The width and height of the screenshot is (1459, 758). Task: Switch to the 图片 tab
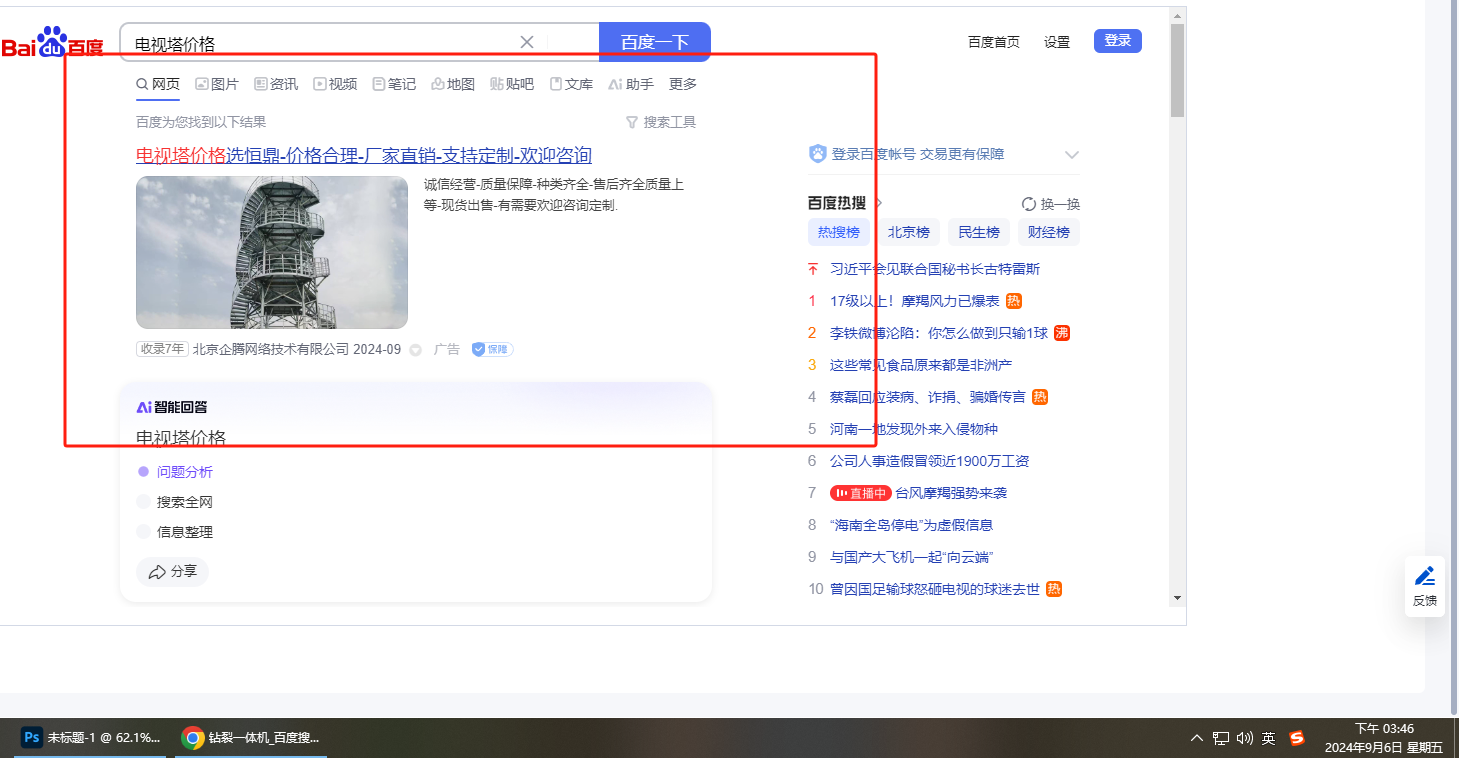(x=217, y=84)
